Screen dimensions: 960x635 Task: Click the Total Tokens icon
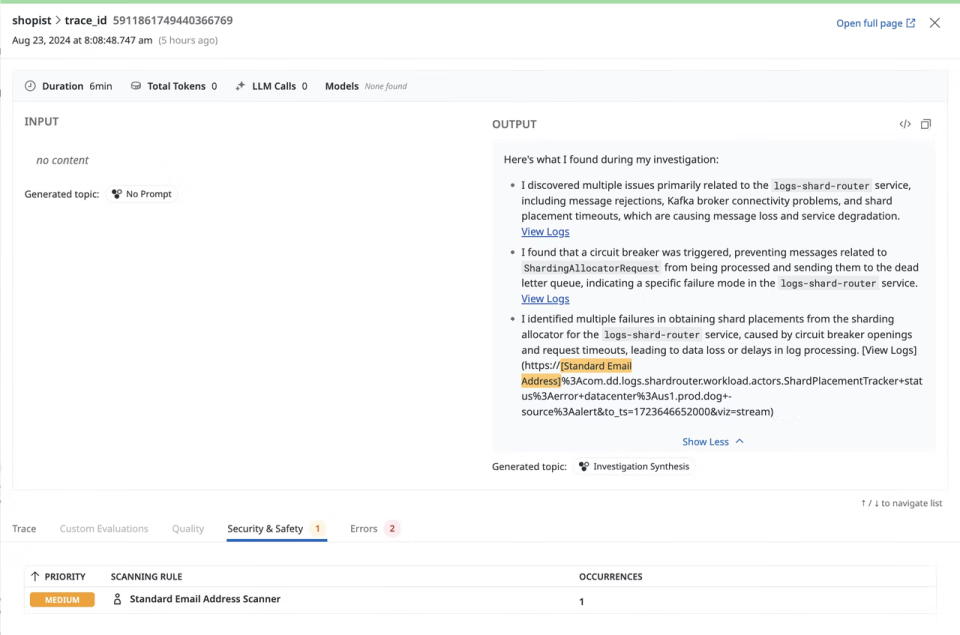point(136,86)
